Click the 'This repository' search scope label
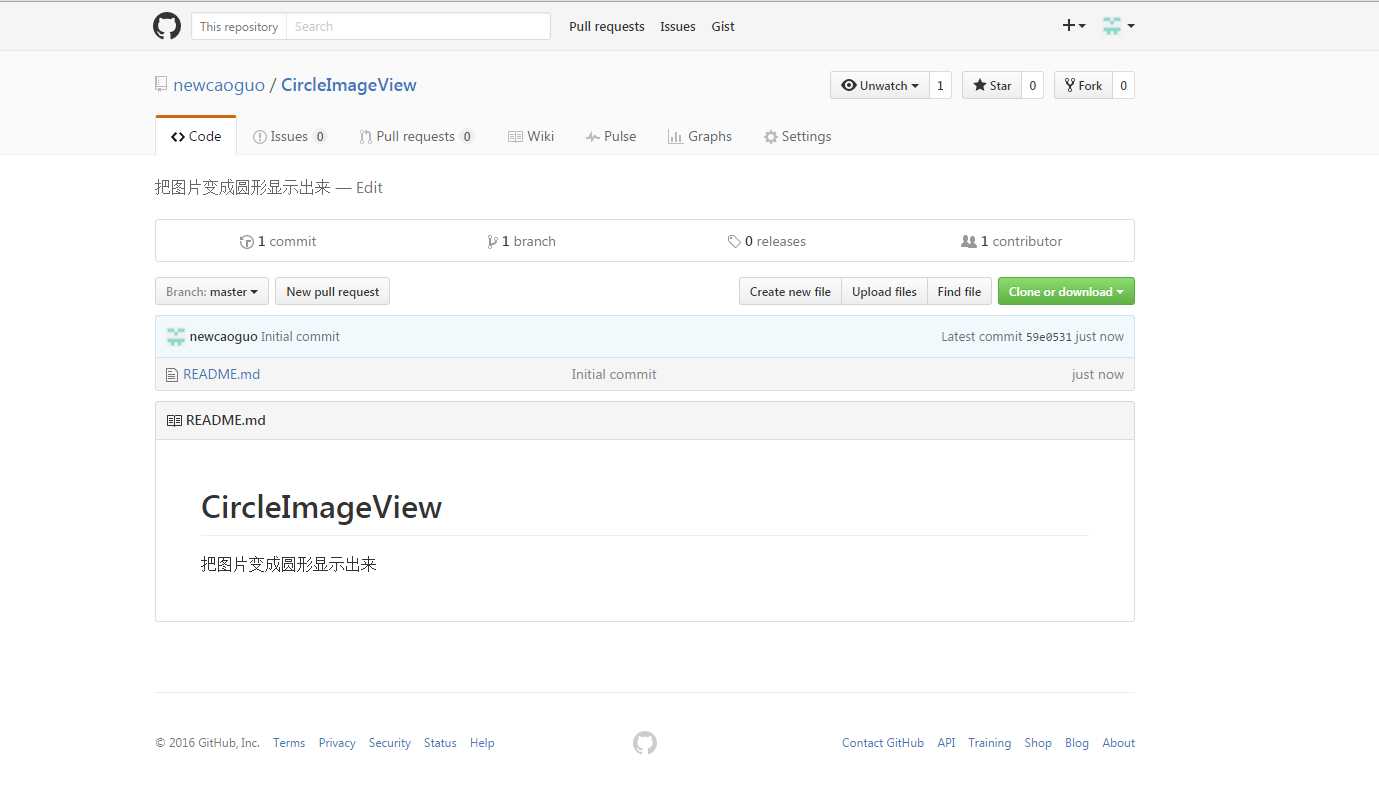The height and width of the screenshot is (804, 1379). point(239,27)
